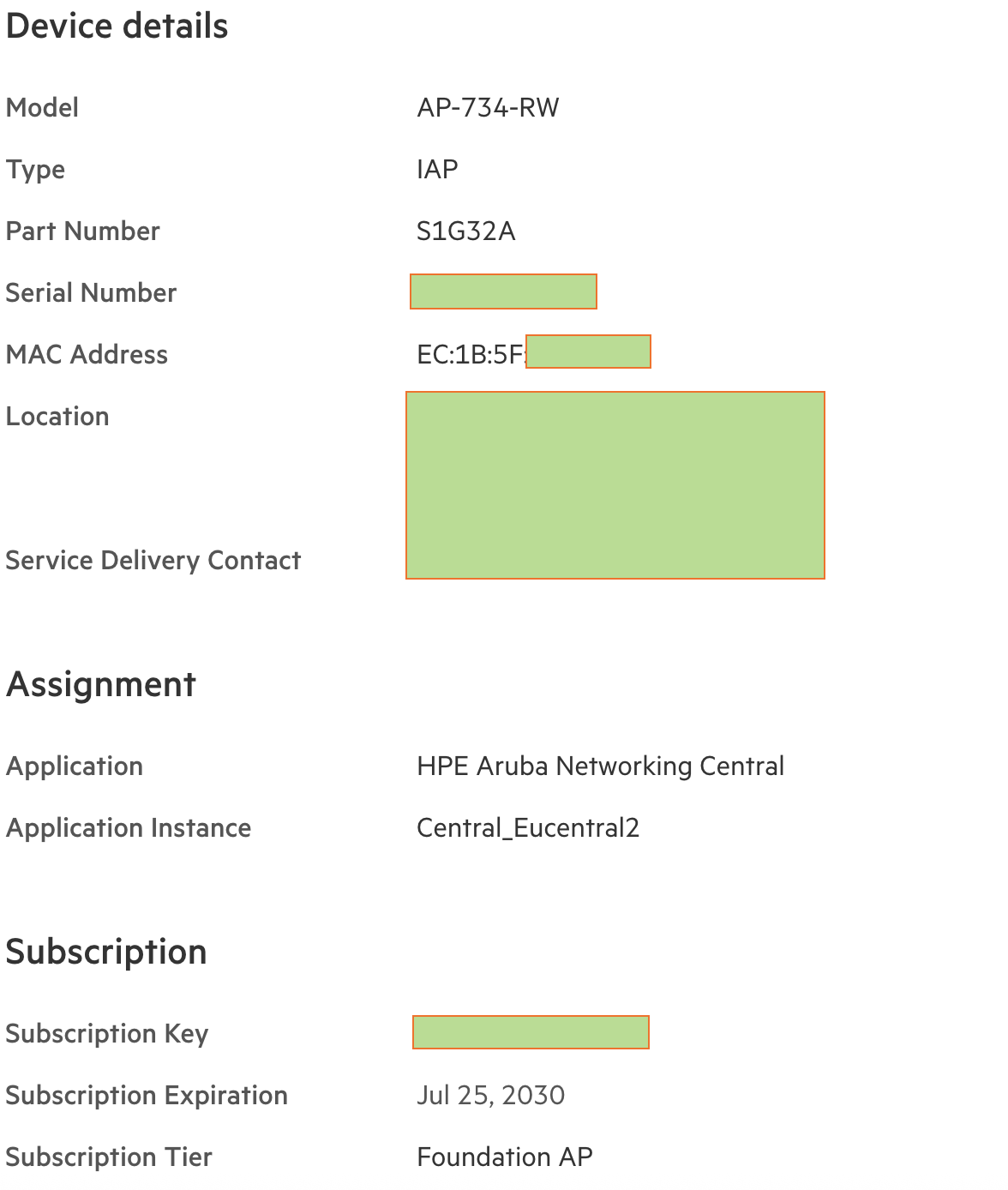Select the redacted subscription key value
The image size is (1008, 1190).
click(x=531, y=1032)
